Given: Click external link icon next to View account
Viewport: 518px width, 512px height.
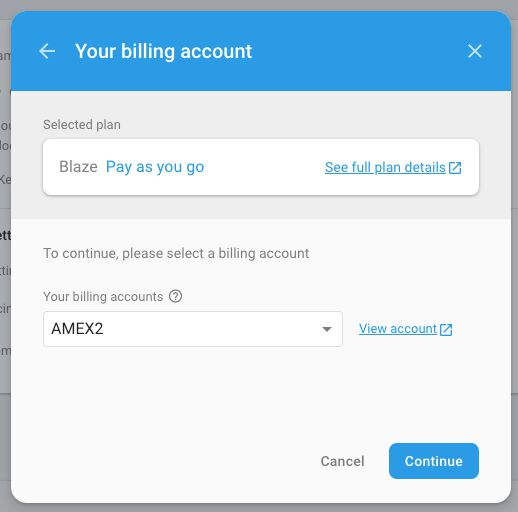Looking at the screenshot, I should [x=446, y=329].
